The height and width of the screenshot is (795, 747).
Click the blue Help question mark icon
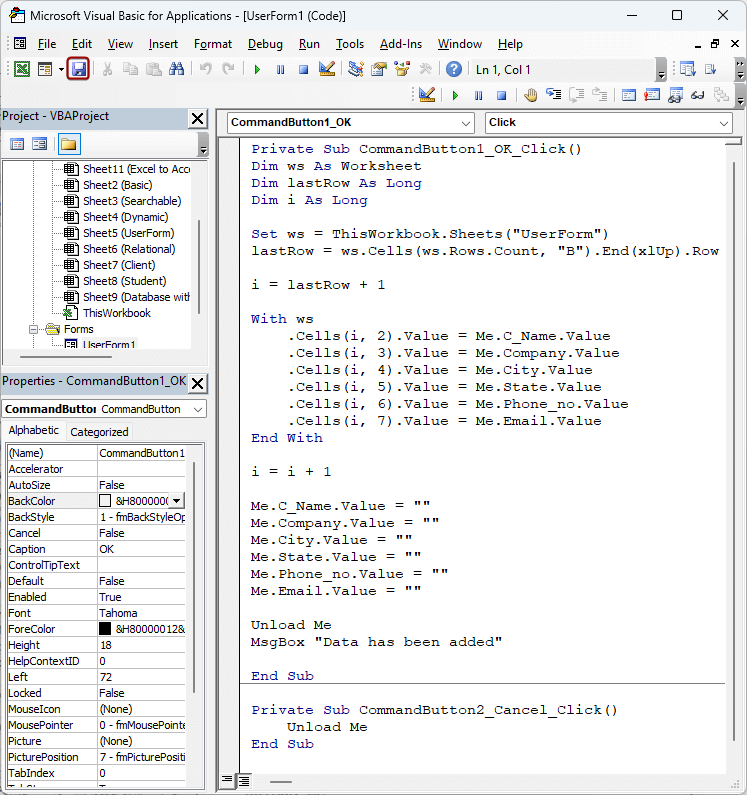454,69
